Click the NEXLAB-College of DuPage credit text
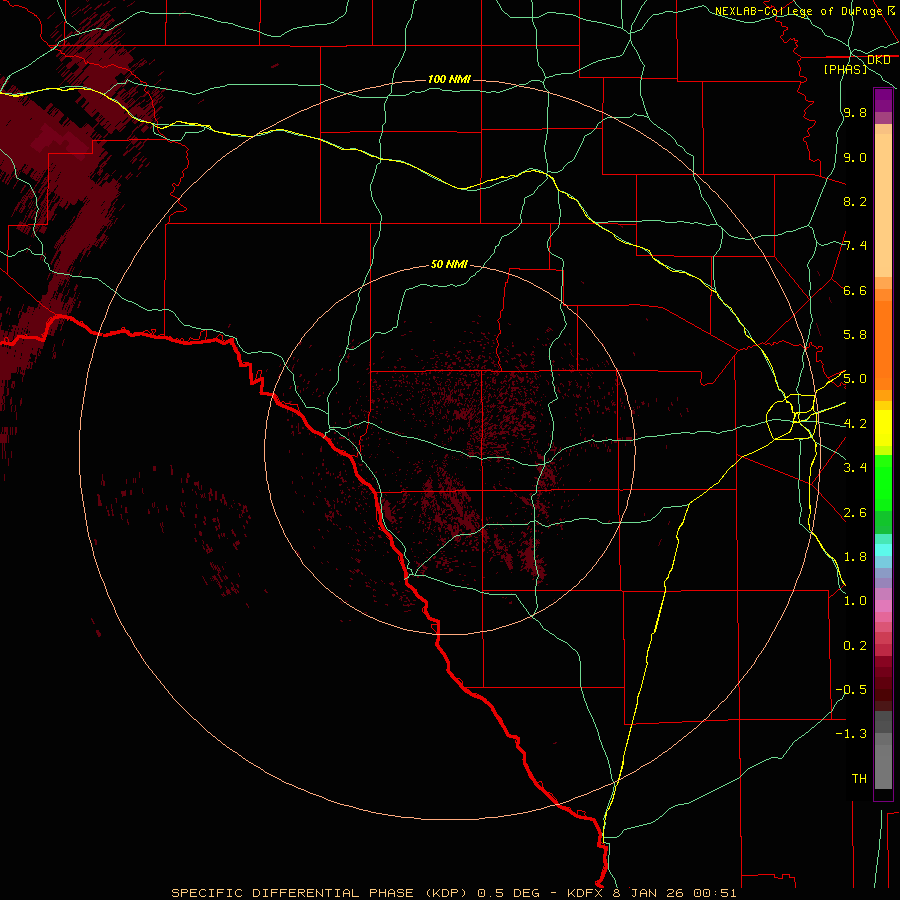 799,11
